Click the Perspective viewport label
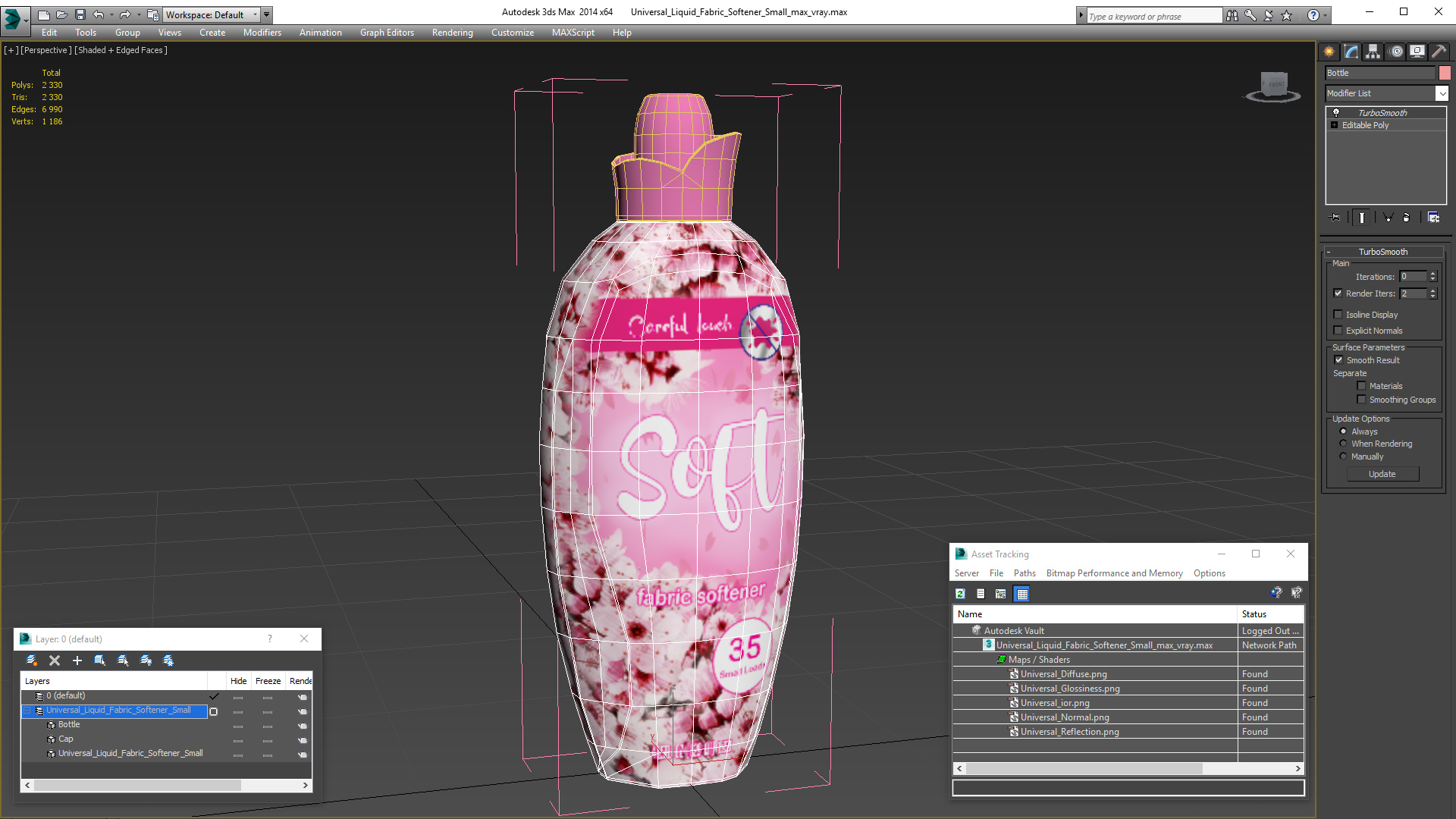The width and height of the screenshot is (1456, 819). point(46,50)
